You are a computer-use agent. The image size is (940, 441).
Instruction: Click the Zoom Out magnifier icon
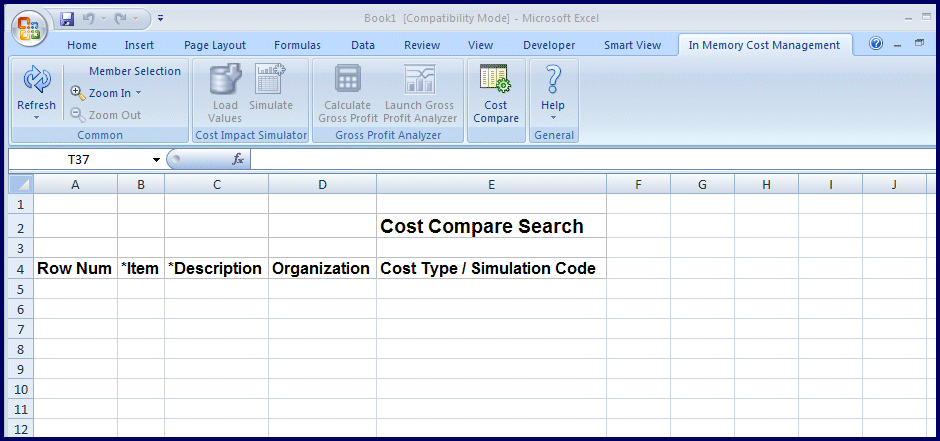click(78, 115)
